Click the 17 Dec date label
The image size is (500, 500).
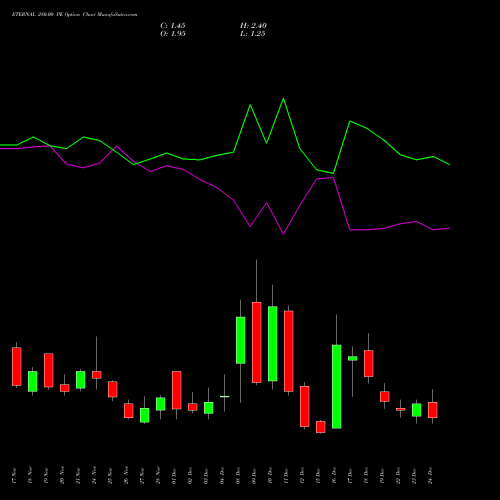pyautogui.click(x=350, y=475)
